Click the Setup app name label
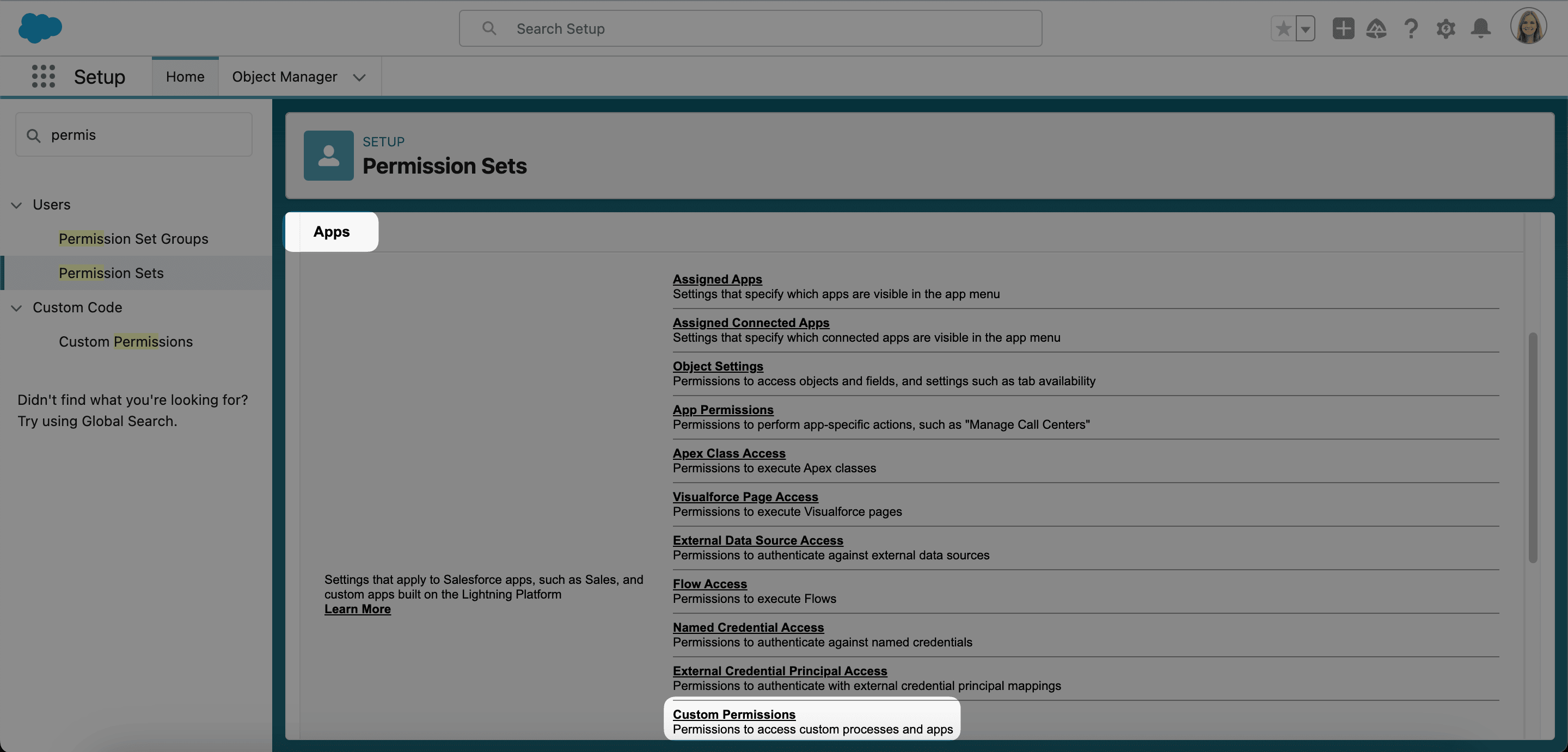This screenshot has width=1568, height=752. pos(99,77)
